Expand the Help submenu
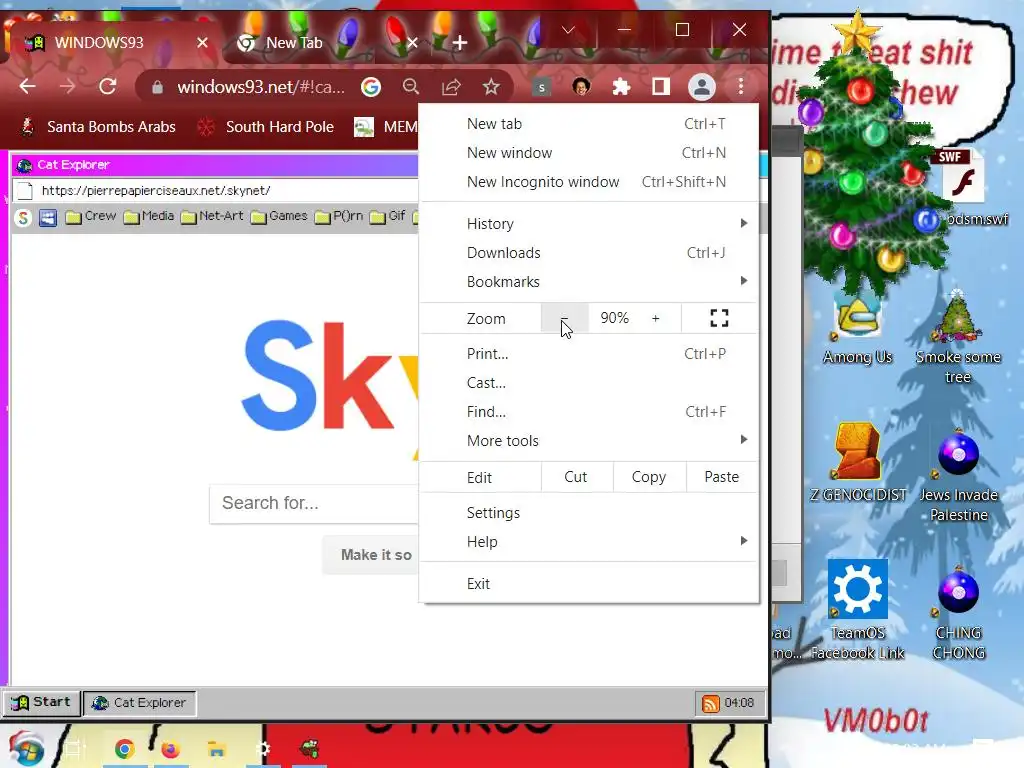The width and height of the screenshot is (1024, 768). (588, 541)
